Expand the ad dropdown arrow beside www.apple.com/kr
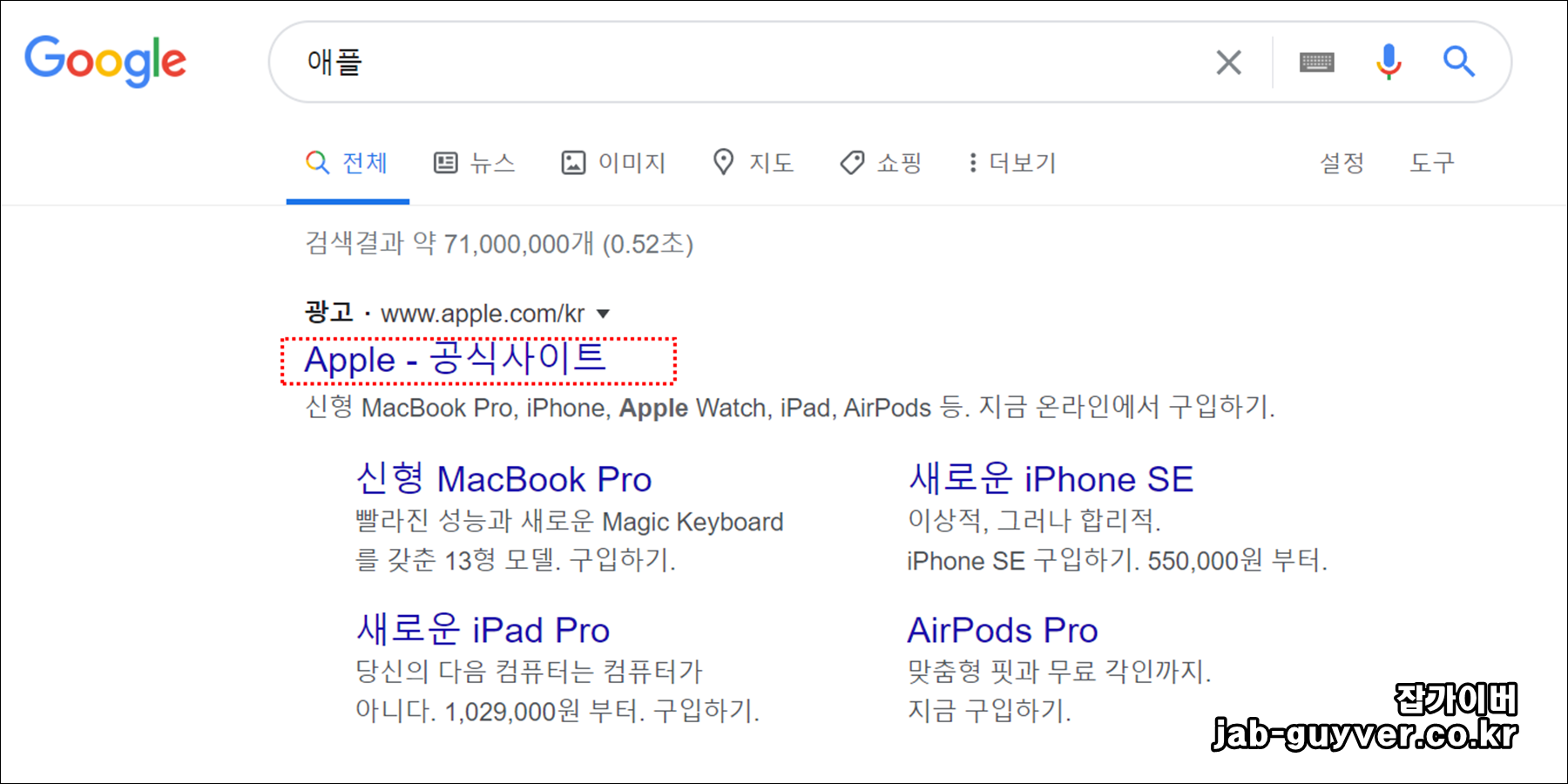 click(603, 314)
